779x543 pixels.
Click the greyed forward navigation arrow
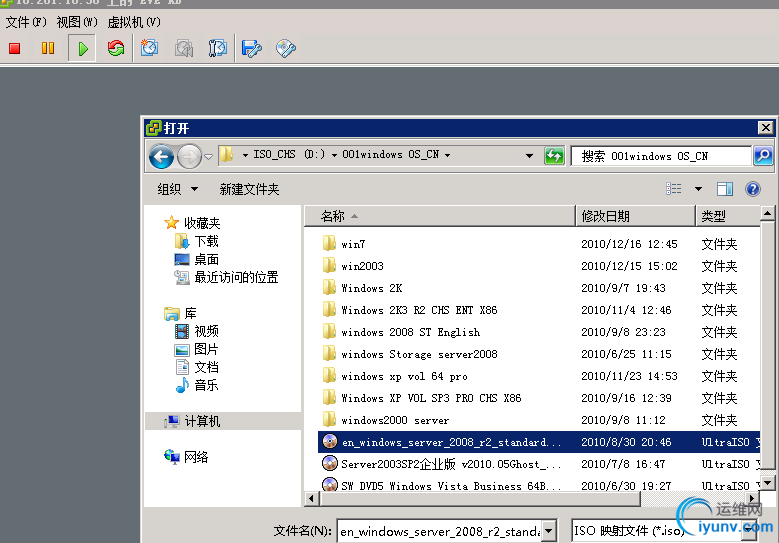point(189,156)
